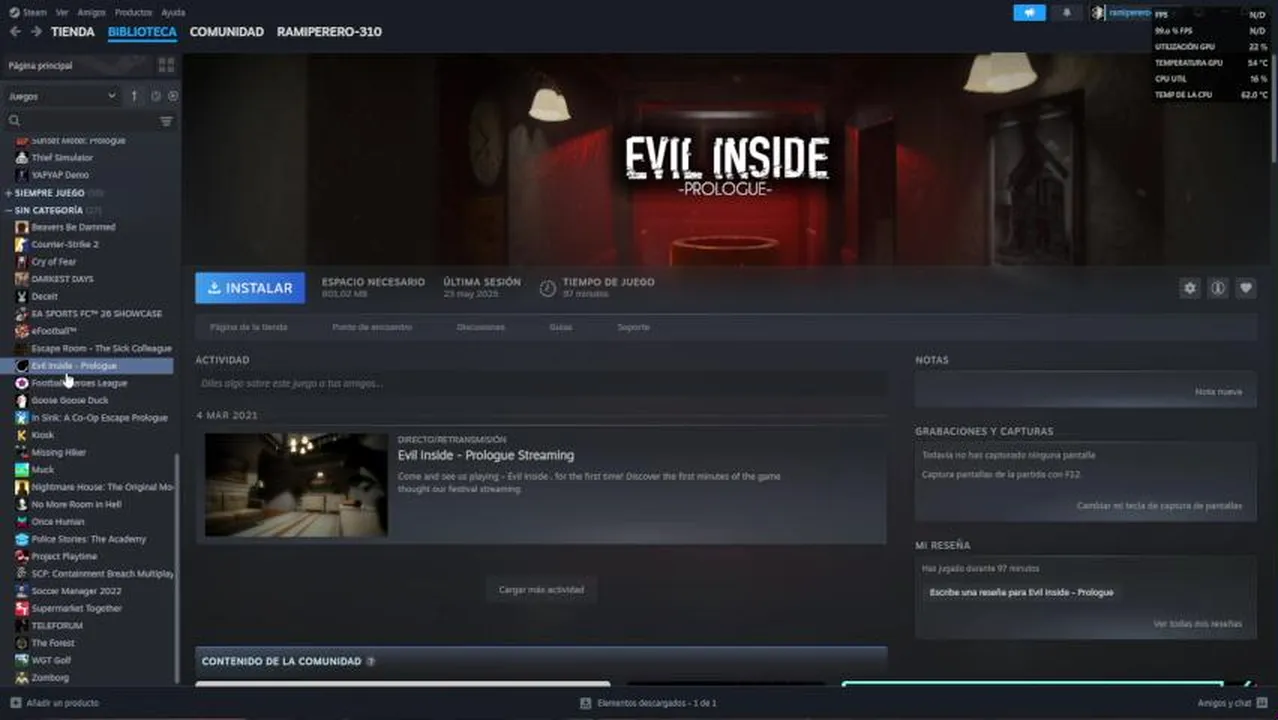1278x720 pixels.
Task: Open the Juegos filter dropdown
Action: [x=63, y=96]
